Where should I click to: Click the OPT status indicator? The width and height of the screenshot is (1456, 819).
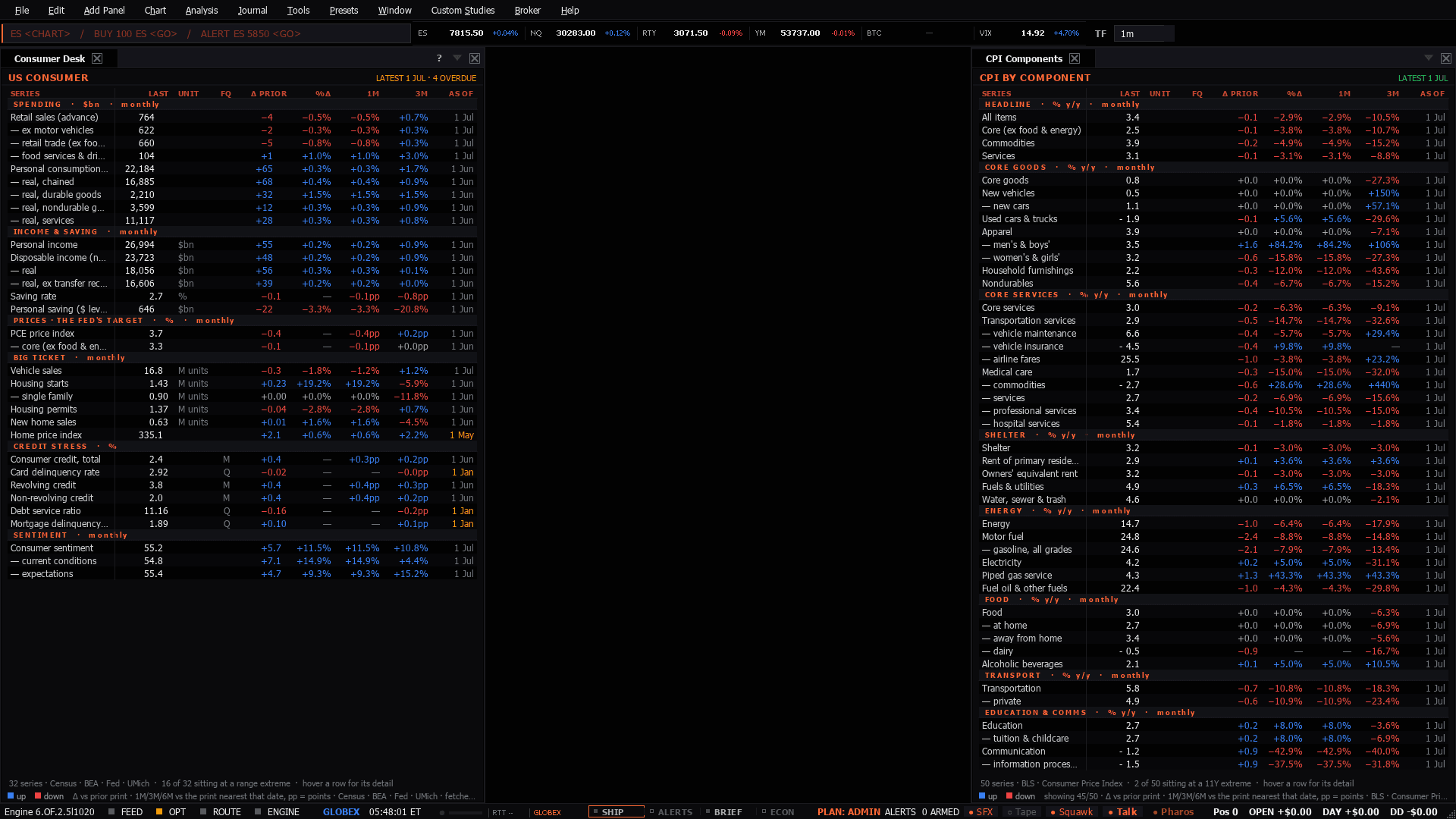point(171,811)
